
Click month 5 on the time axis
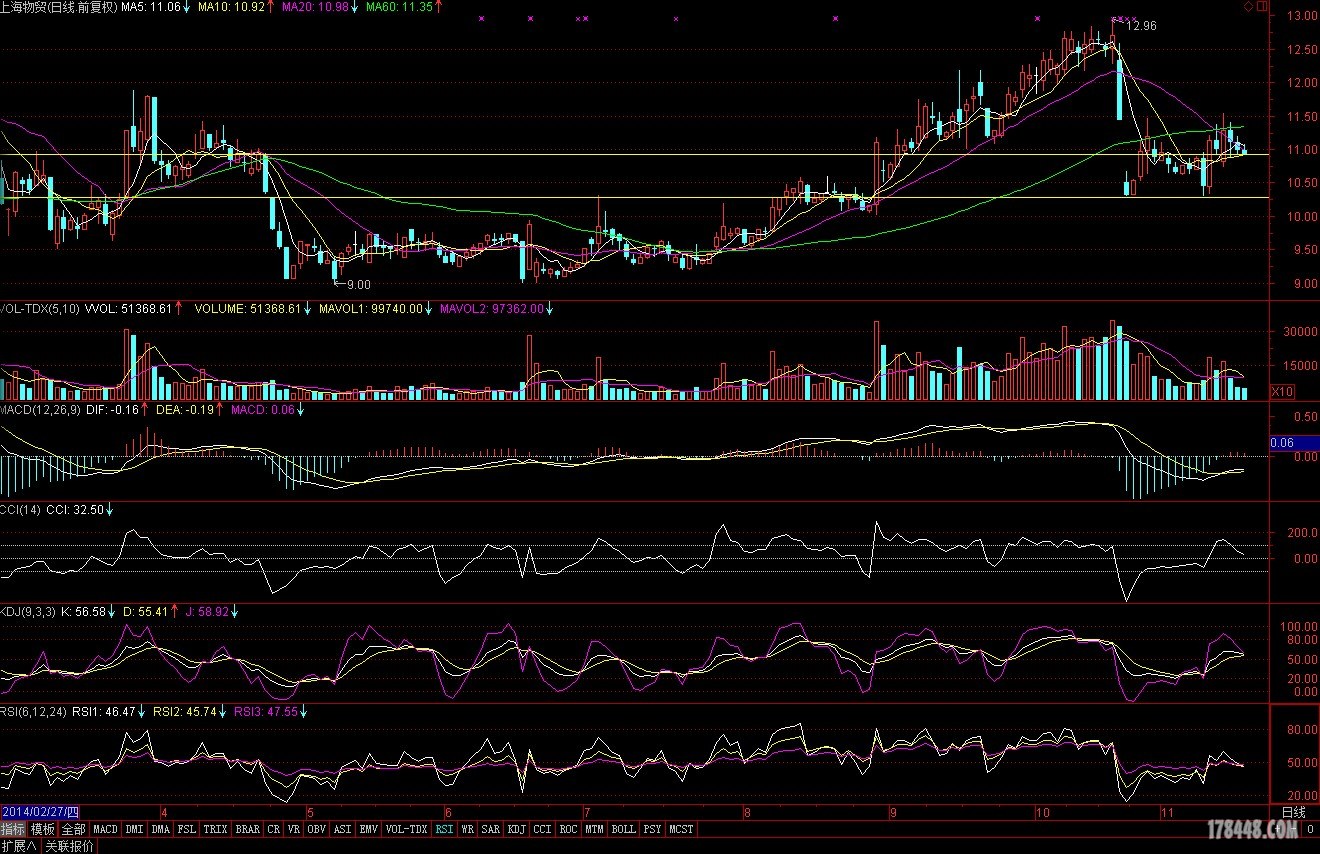click(310, 813)
